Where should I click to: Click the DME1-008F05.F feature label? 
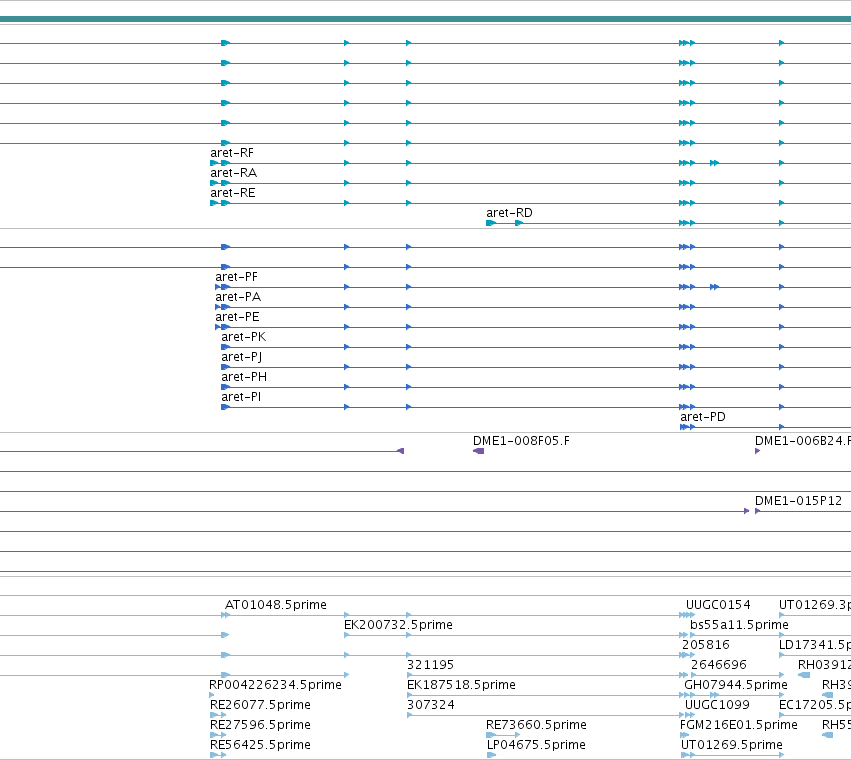(x=521, y=441)
